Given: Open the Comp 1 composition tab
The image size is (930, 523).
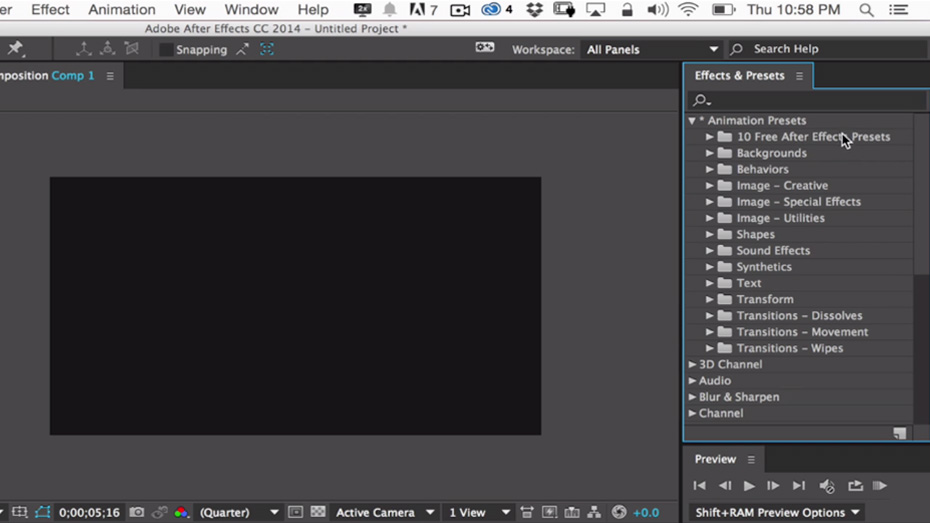Looking at the screenshot, I should [73, 76].
